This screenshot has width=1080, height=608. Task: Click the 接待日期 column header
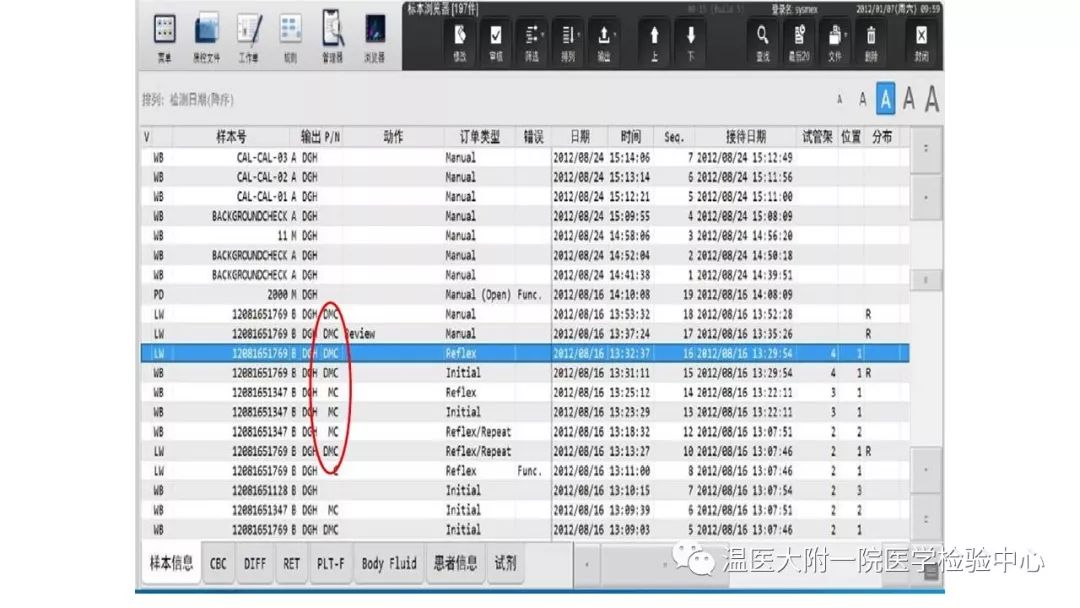pos(746,137)
